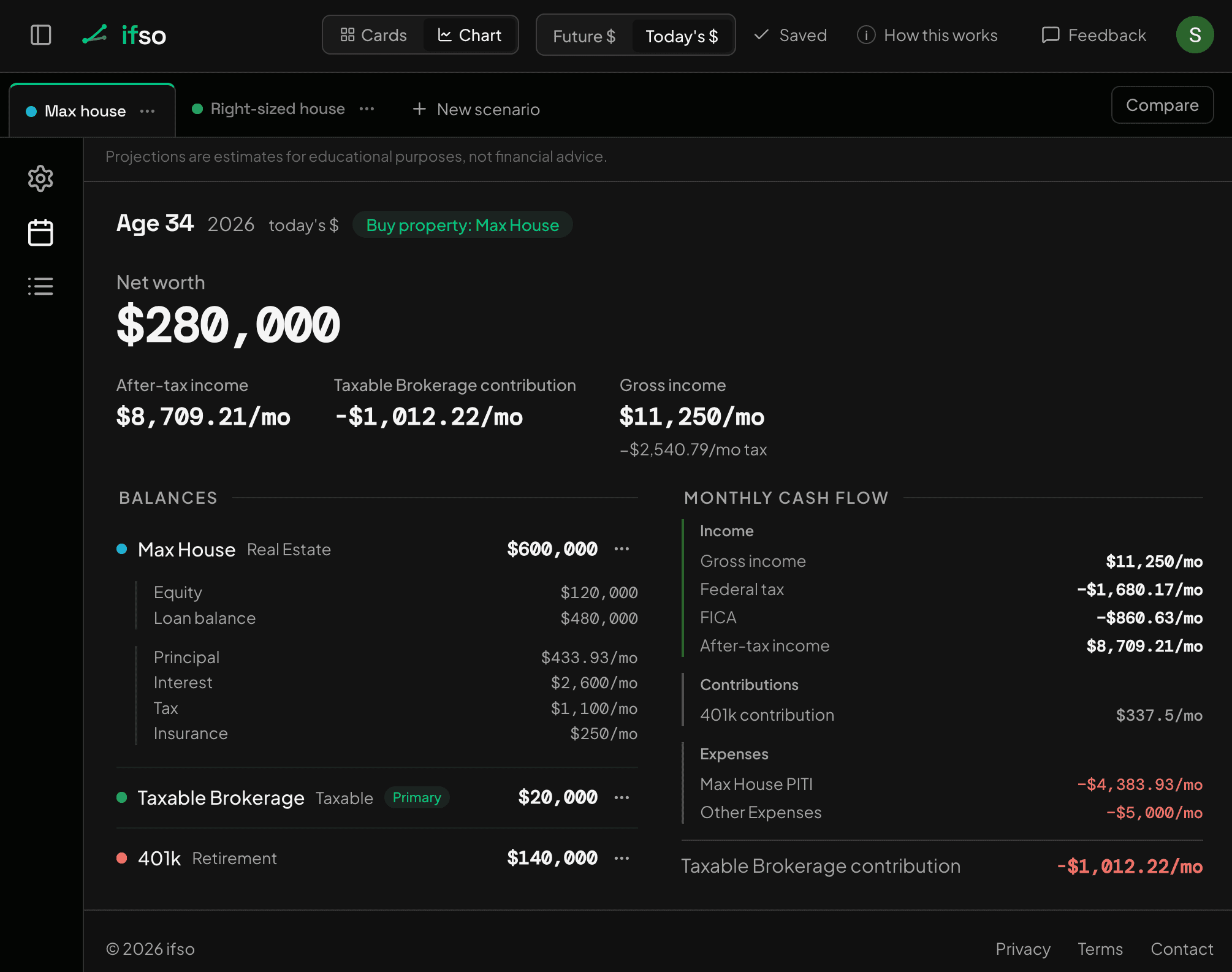
Task: Open How this works info
Action: (x=927, y=35)
